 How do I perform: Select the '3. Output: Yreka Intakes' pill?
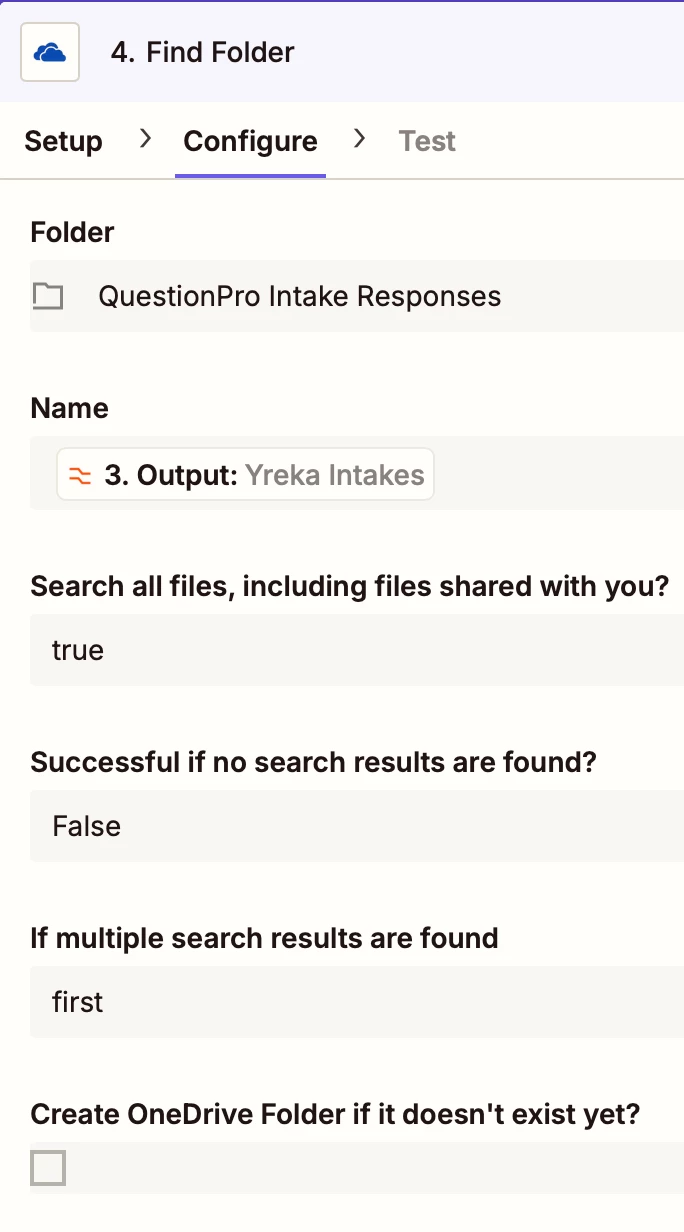(246, 474)
